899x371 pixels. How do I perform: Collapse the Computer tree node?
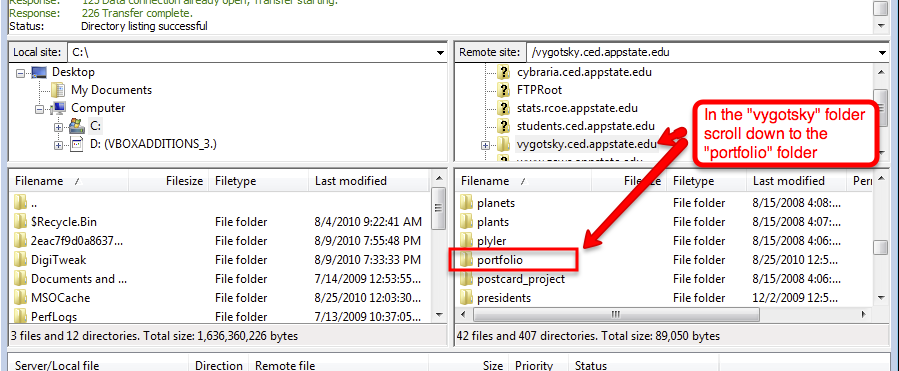(x=40, y=109)
